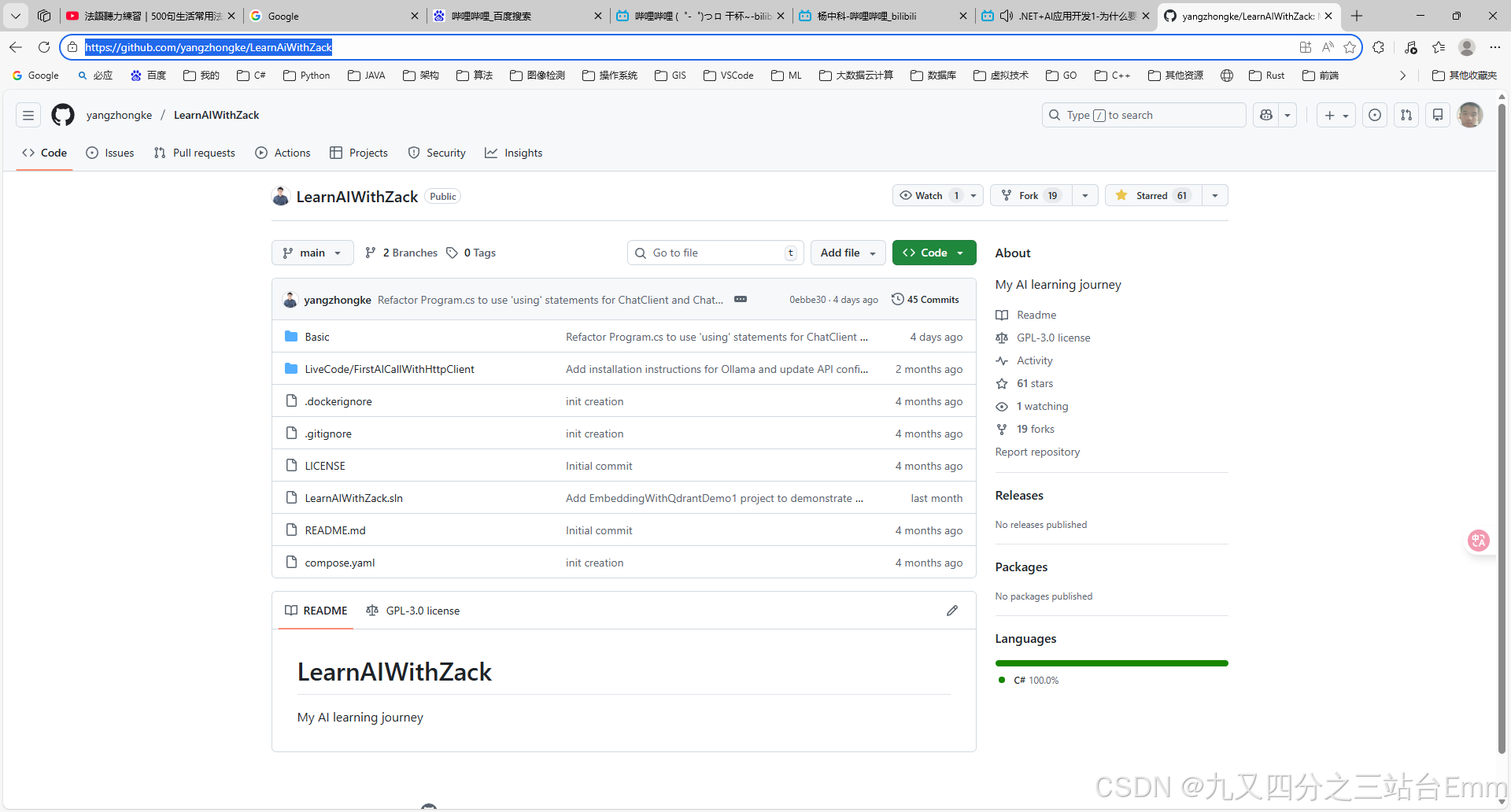The width and height of the screenshot is (1511, 812).
Task: Show more bookmark folders chevron
Action: 1402,76
